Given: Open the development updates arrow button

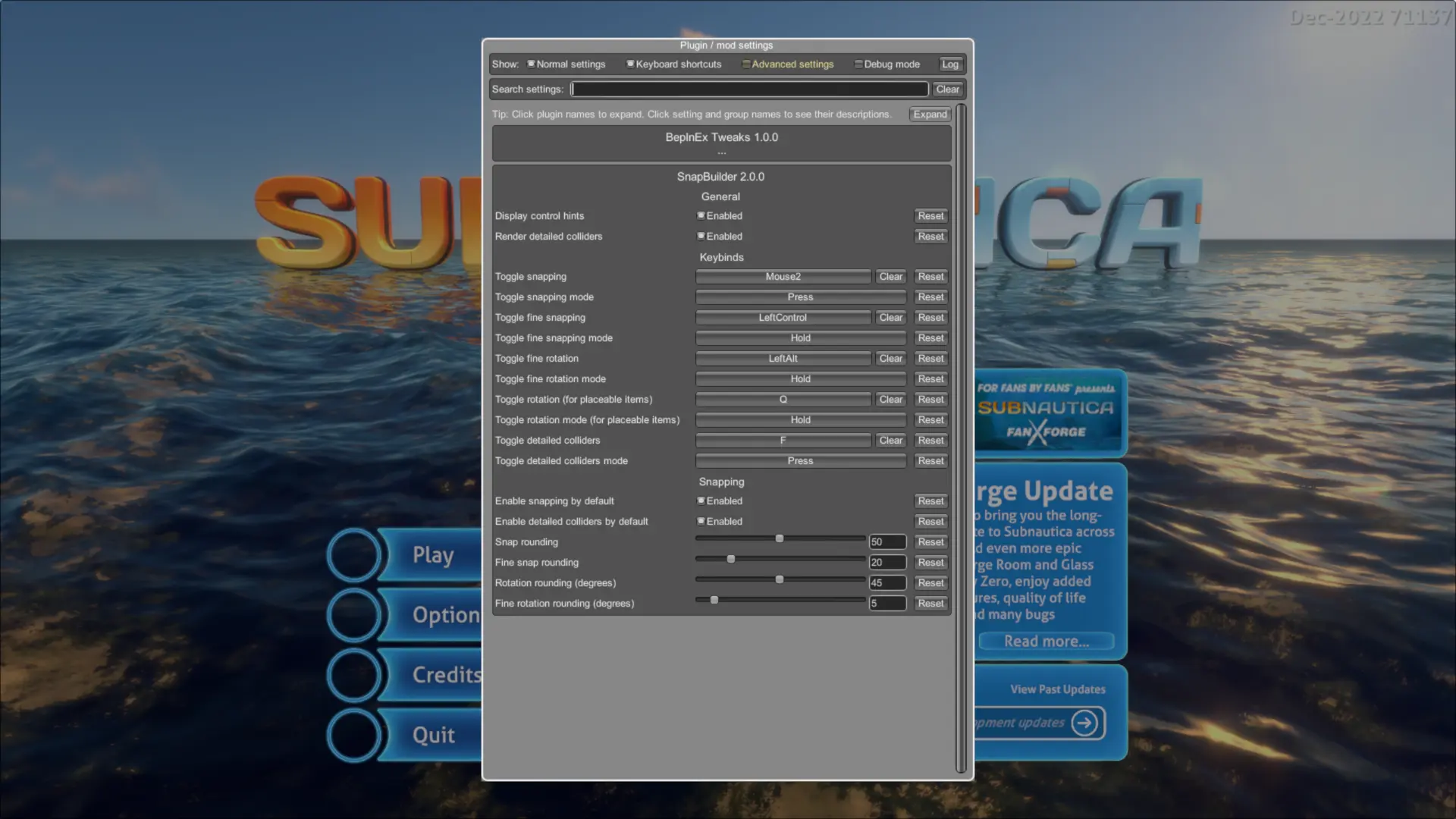Looking at the screenshot, I should 1084,723.
